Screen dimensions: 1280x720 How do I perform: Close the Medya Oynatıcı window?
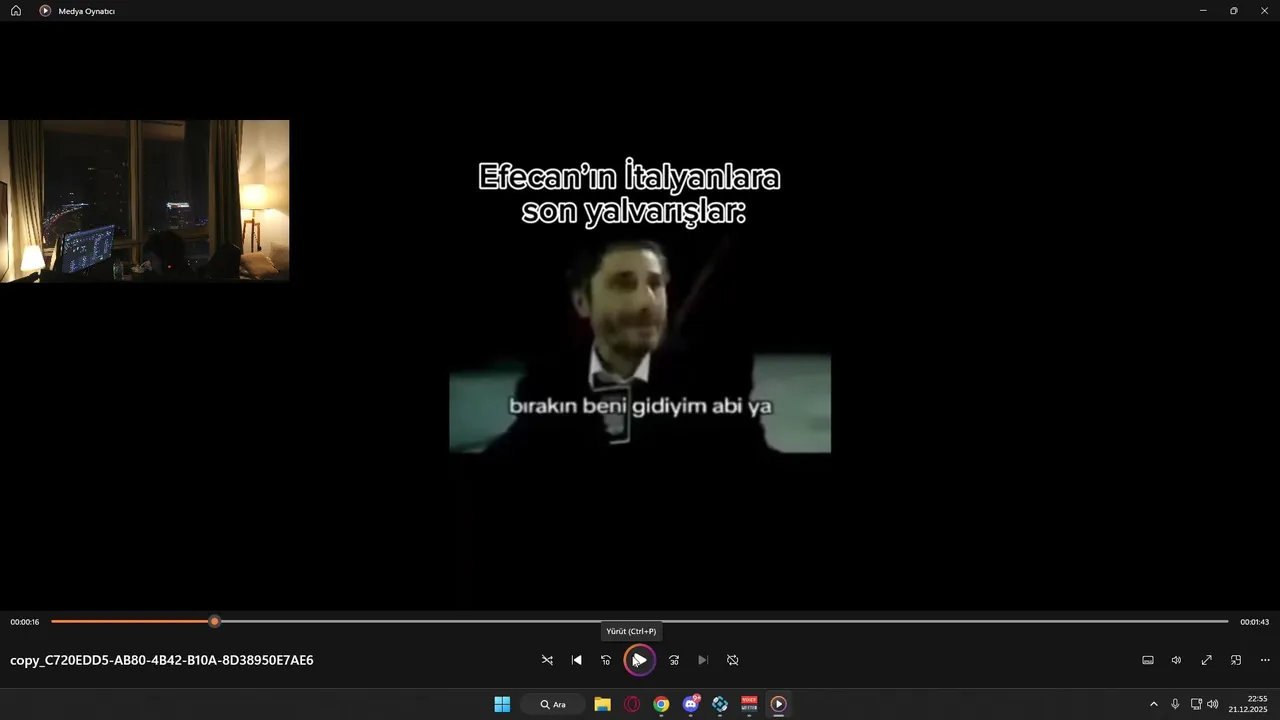[1264, 11]
